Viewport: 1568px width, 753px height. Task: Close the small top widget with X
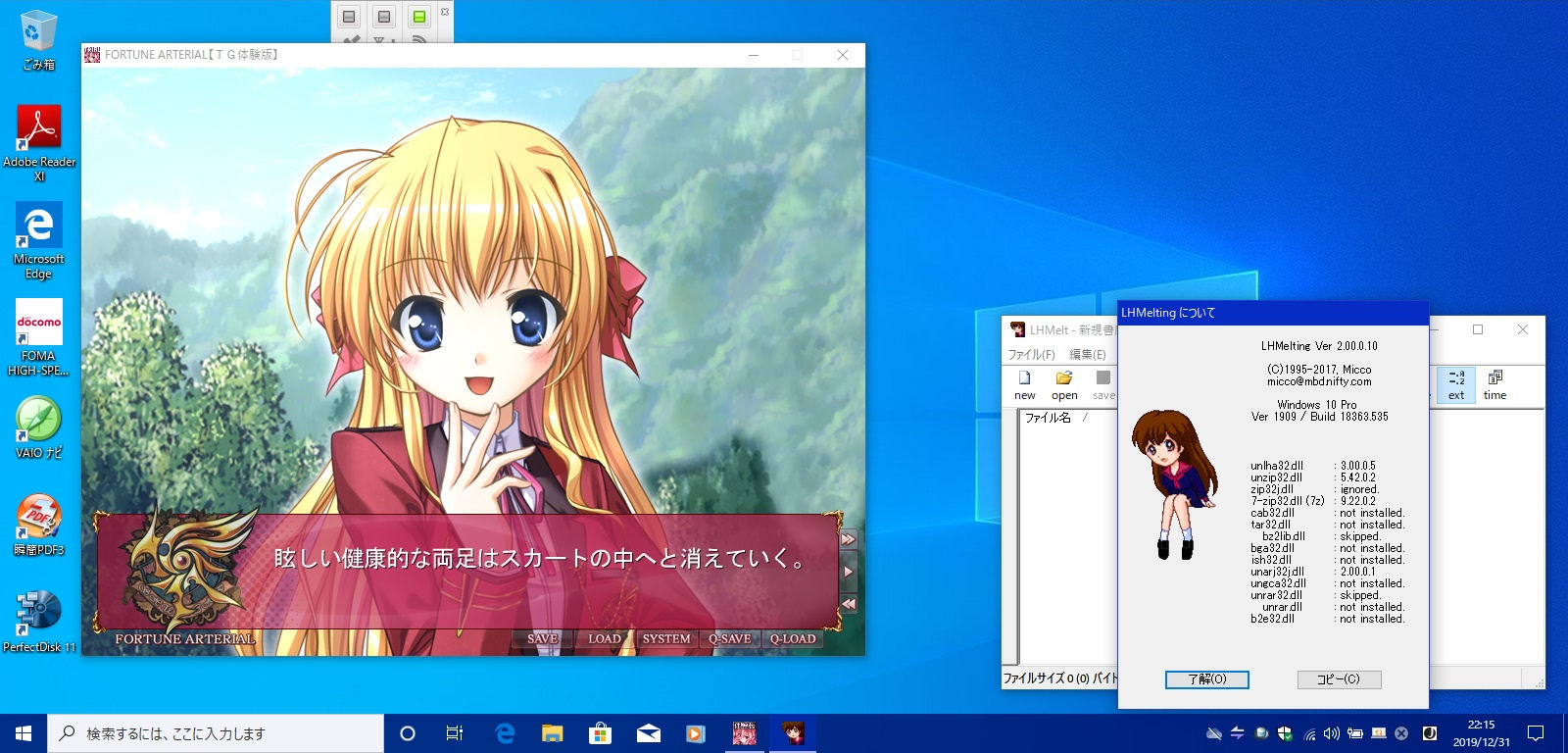[445, 11]
